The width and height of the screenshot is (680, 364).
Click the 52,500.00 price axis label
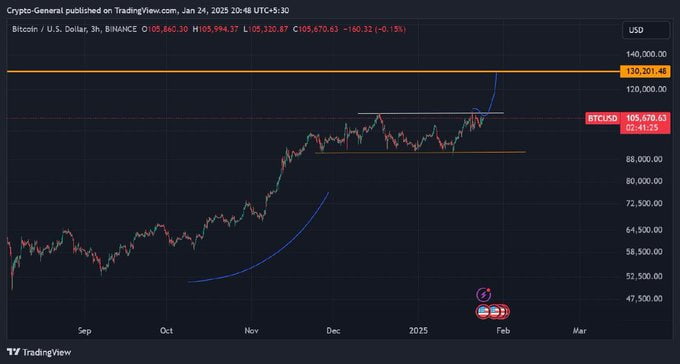644,276
